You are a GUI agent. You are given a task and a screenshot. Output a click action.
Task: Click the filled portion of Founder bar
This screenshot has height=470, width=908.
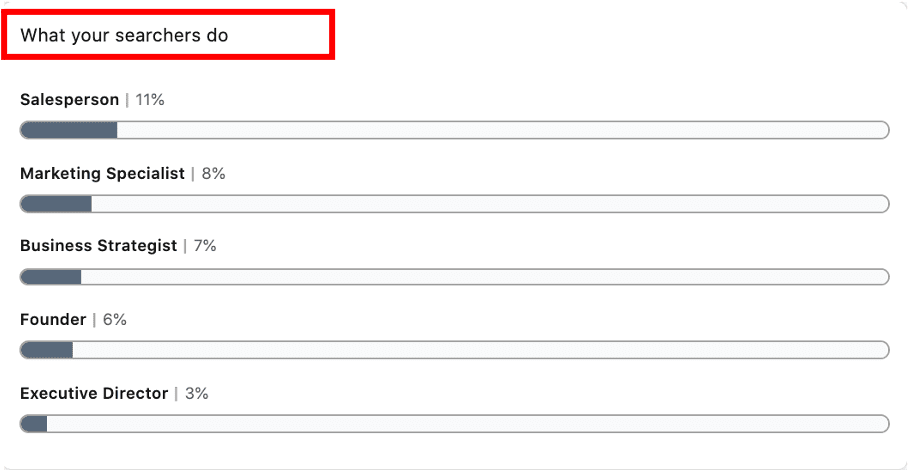[46, 350]
